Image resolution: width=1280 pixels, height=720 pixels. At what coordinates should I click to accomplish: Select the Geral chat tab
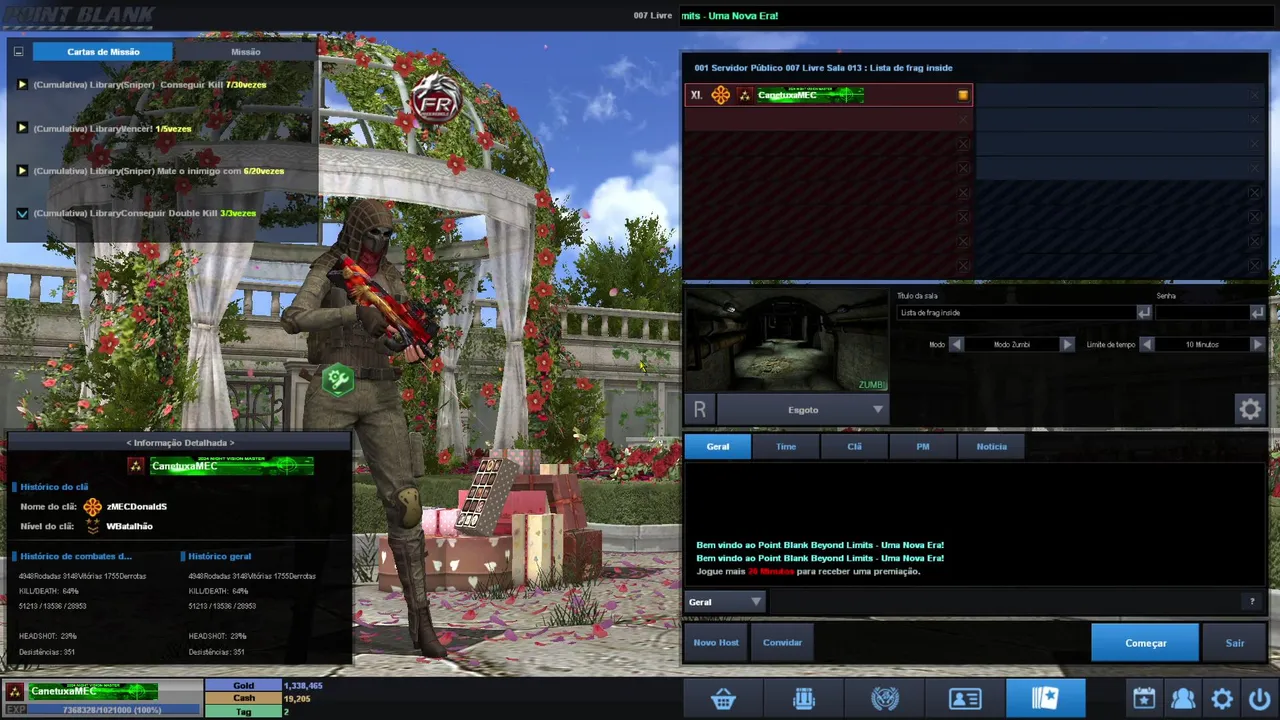pos(718,447)
